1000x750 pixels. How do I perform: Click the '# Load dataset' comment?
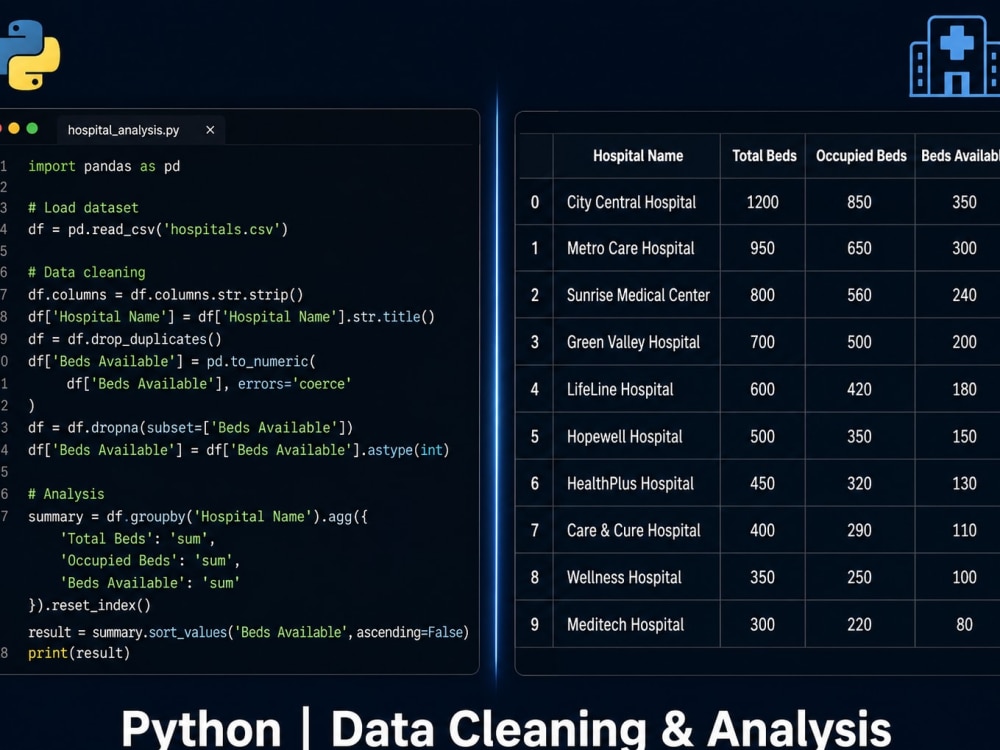click(x=83, y=208)
